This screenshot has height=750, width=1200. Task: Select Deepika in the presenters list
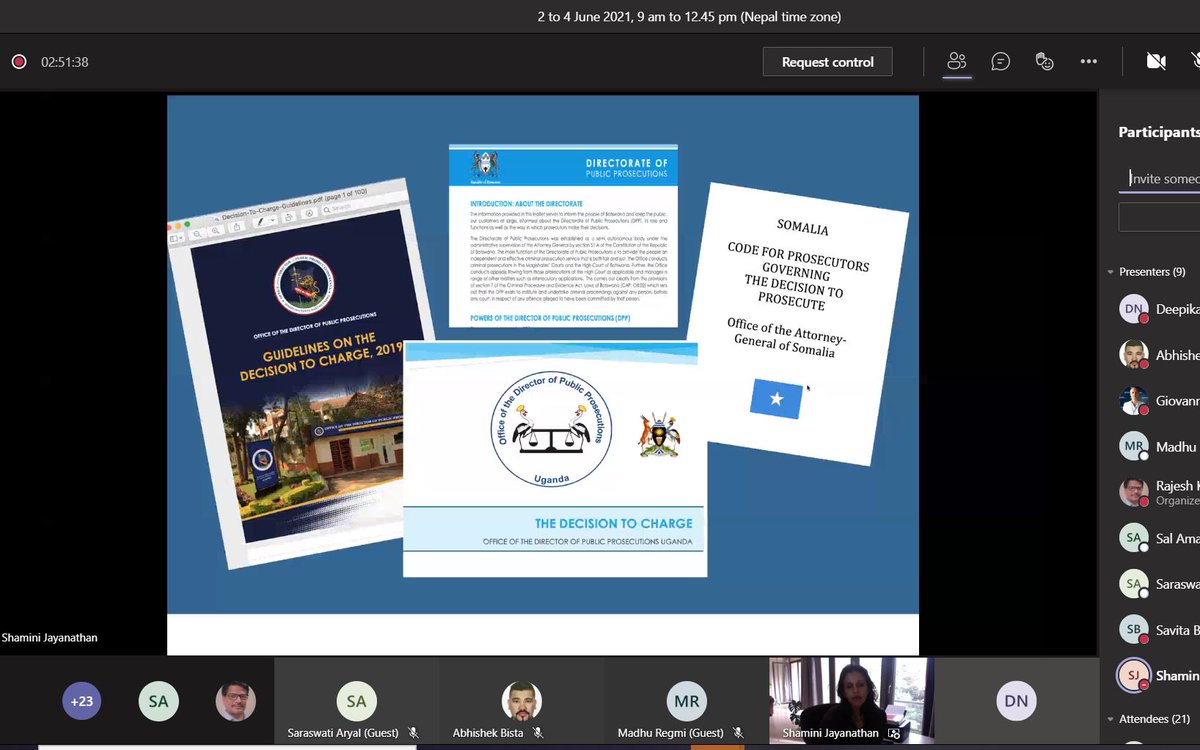tap(1159, 309)
